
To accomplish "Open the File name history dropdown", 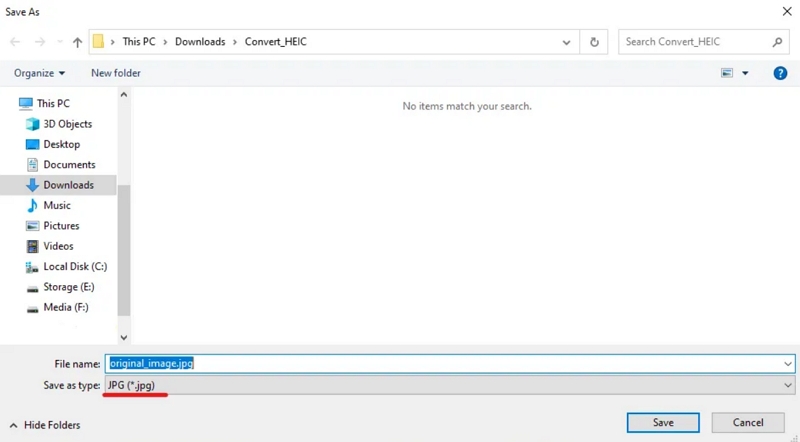I will pyautogui.click(x=788, y=364).
